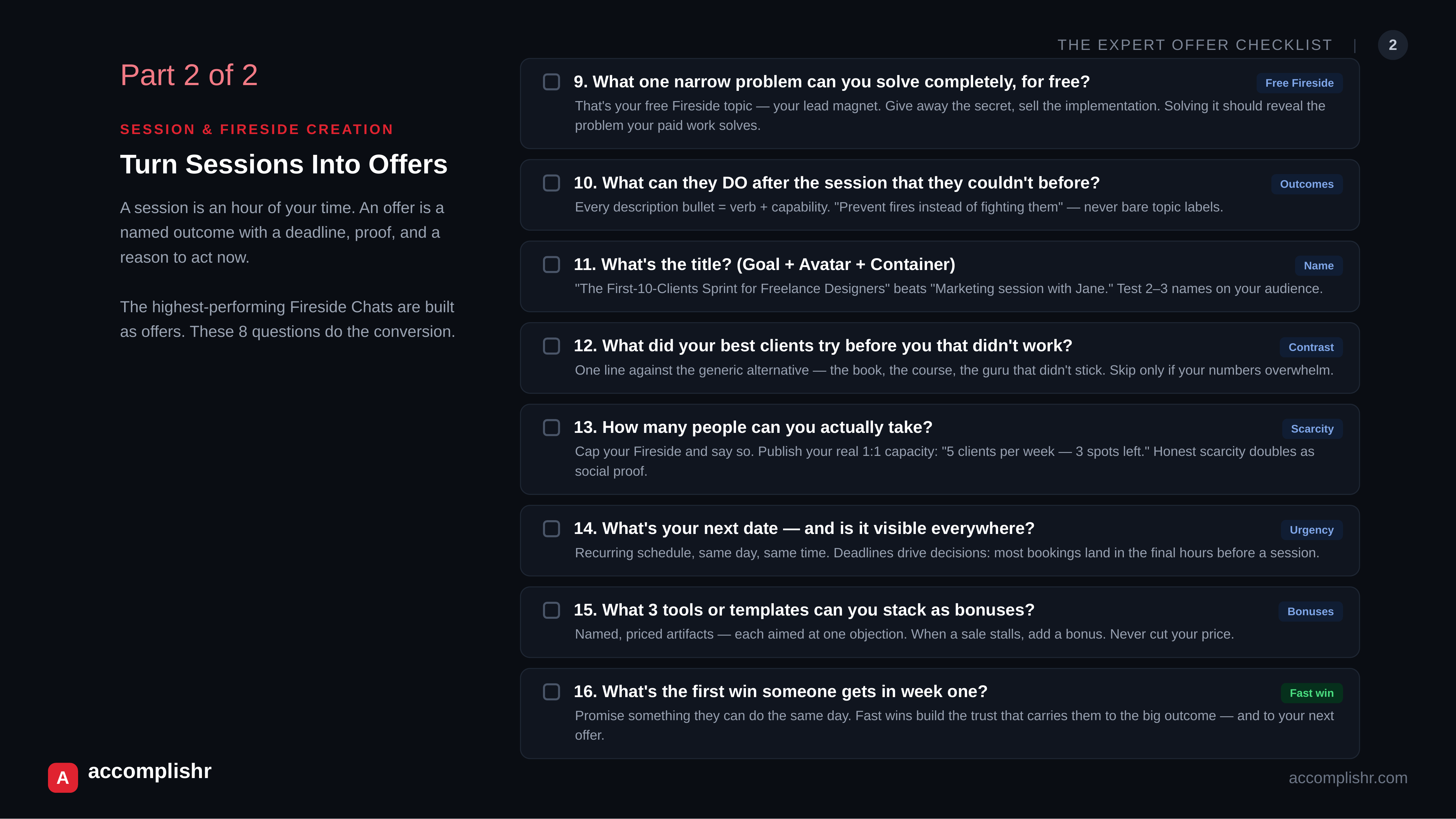The height and width of the screenshot is (819, 1456).
Task: Open the accomplishr.com link
Action: (1348, 778)
